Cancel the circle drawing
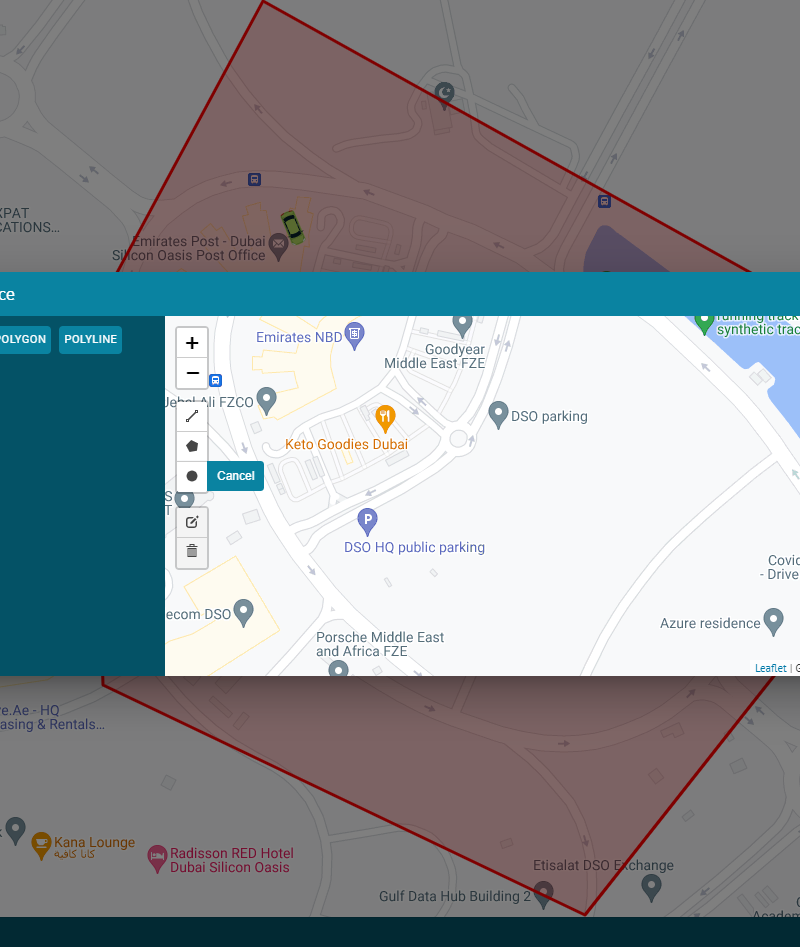800x947 pixels. coord(235,476)
